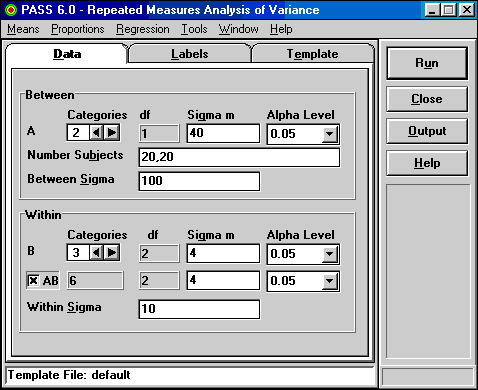Image resolution: width=478 pixels, height=390 pixels.
Task: Increase factor A categories with right arrow
Action: (112, 133)
